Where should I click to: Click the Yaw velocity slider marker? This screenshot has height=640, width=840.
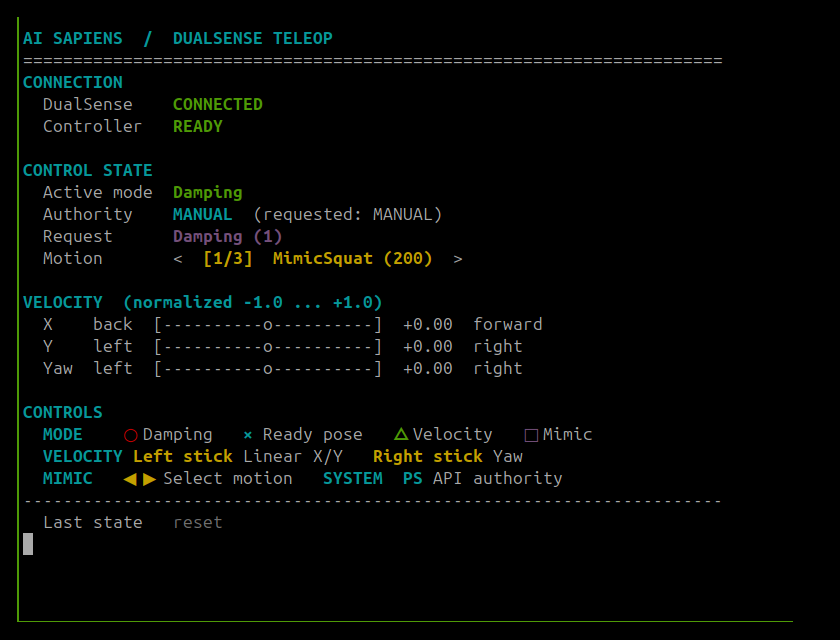point(268,369)
